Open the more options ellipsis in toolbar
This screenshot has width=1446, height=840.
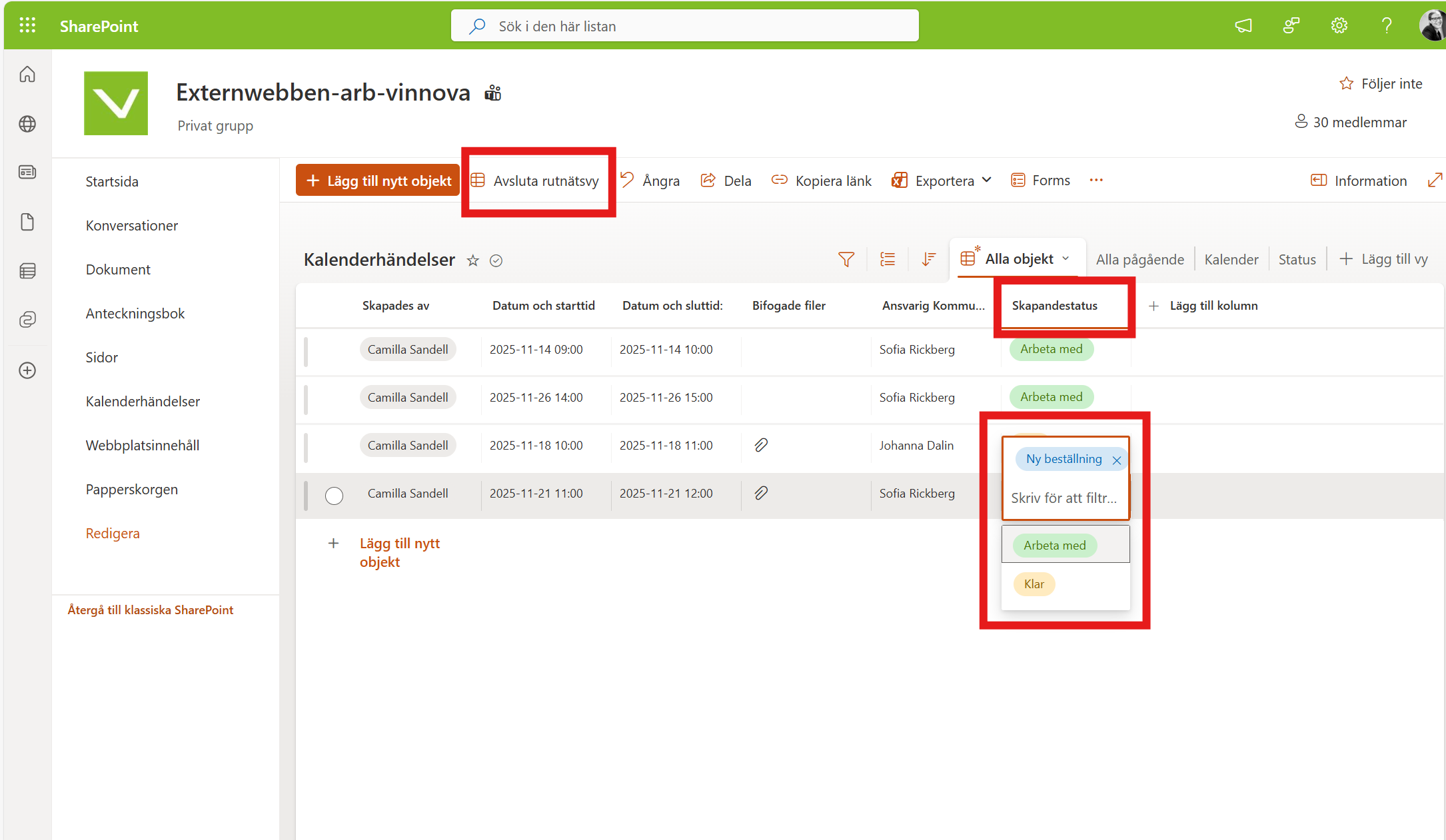(x=1096, y=181)
